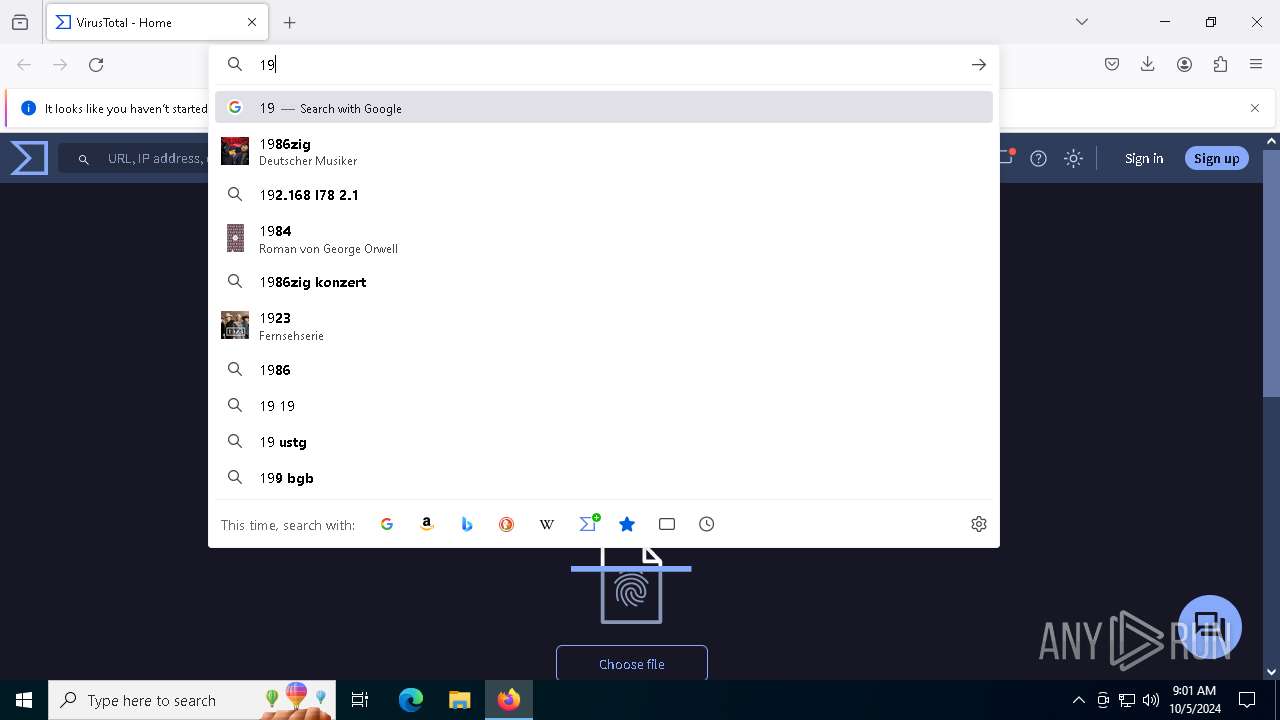This screenshot has height=720, width=1280.
Task: Open Save to Pocket icon
Action: point(1112,64)
